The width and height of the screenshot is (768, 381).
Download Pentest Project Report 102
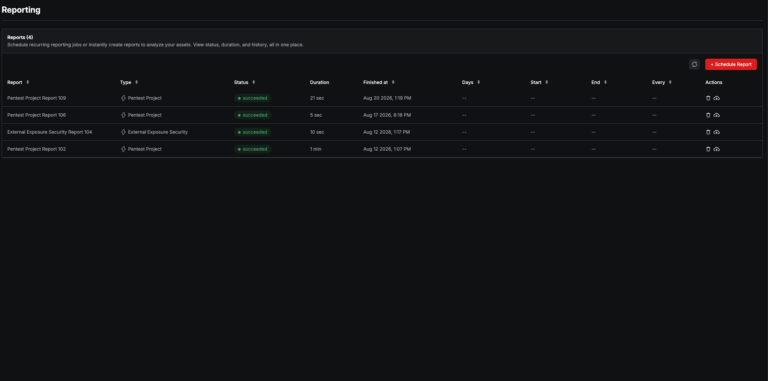tap(717, 149)
